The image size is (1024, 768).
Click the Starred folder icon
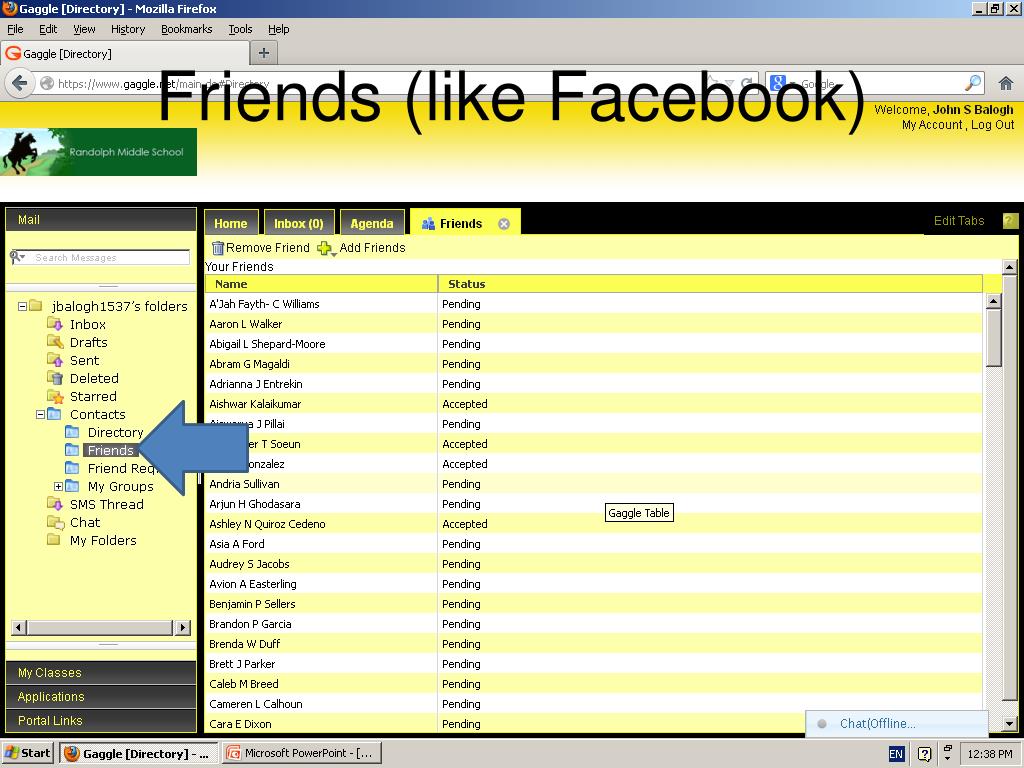[55, 396]
